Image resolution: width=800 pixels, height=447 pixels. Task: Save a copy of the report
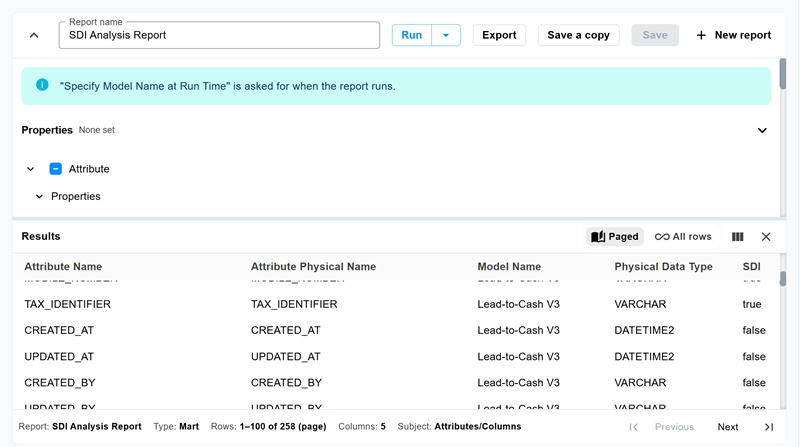tap(579, 35)
